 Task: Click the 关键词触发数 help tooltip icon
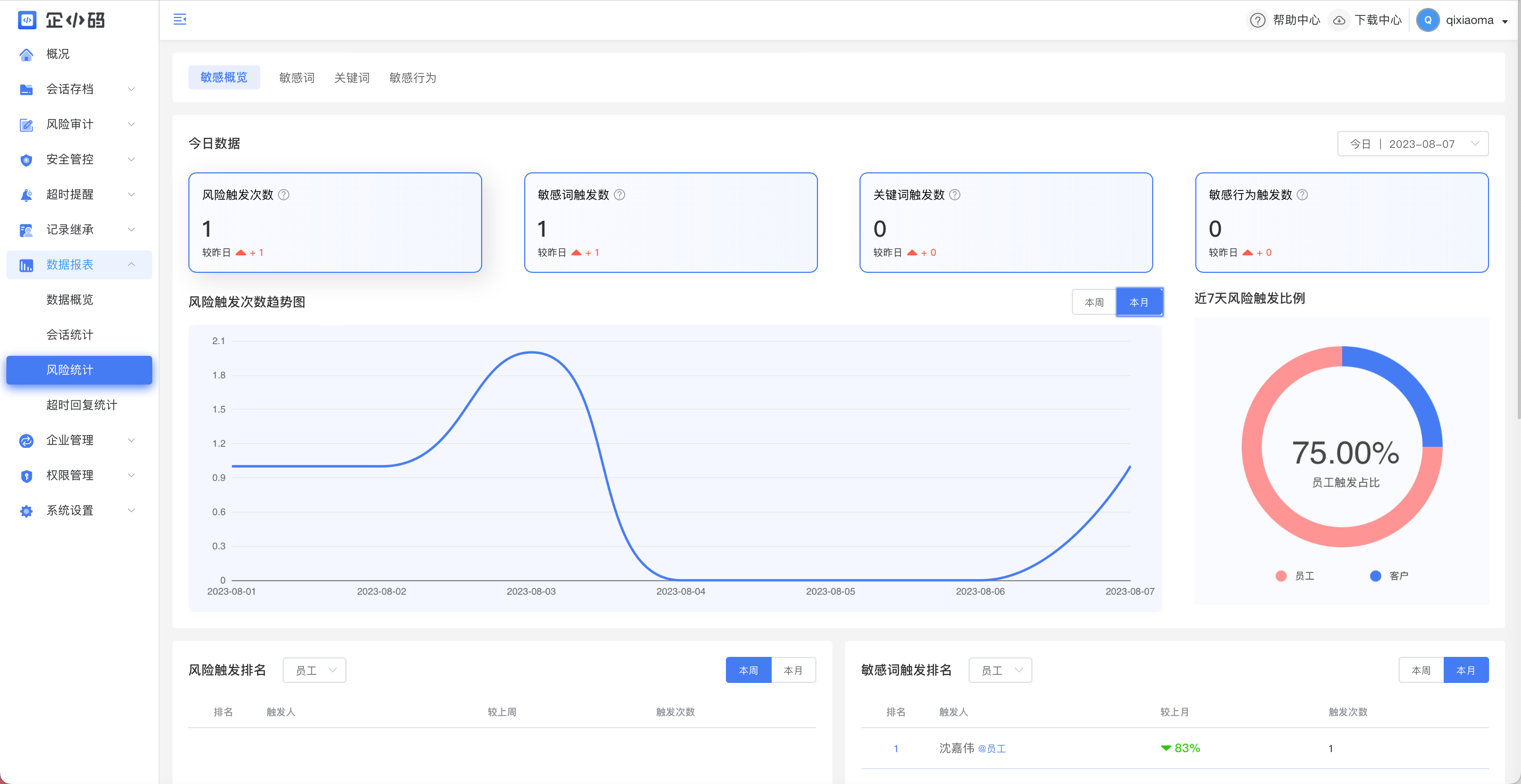[955, 195]
